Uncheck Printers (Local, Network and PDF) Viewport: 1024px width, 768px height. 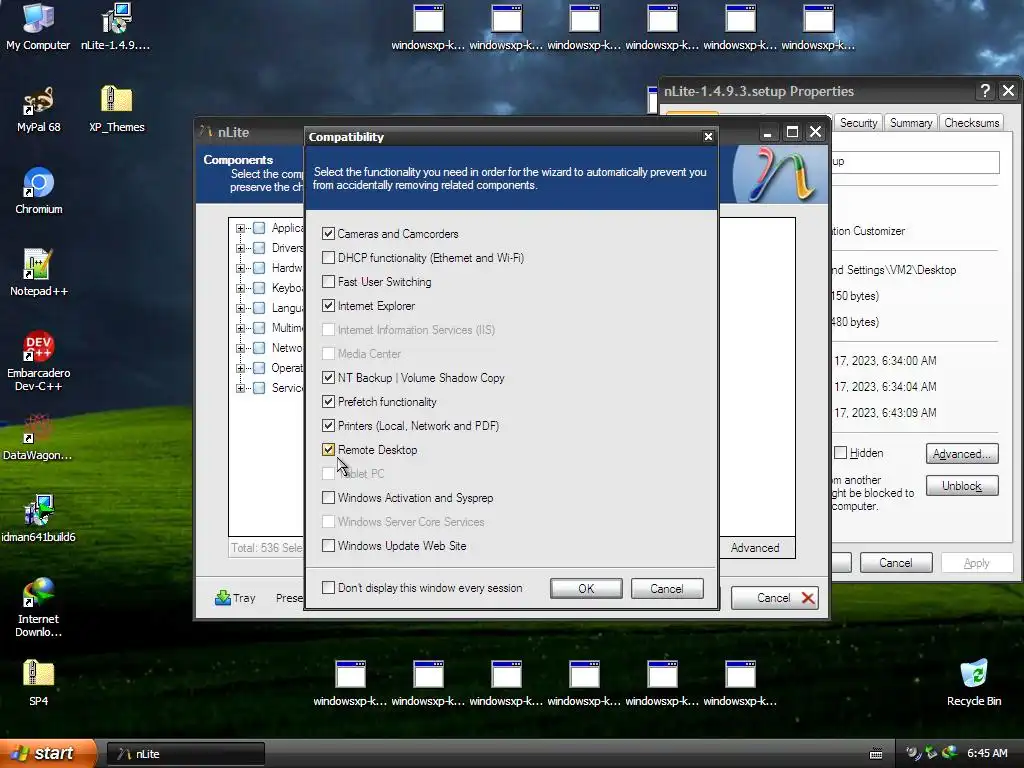click(328, 426)
